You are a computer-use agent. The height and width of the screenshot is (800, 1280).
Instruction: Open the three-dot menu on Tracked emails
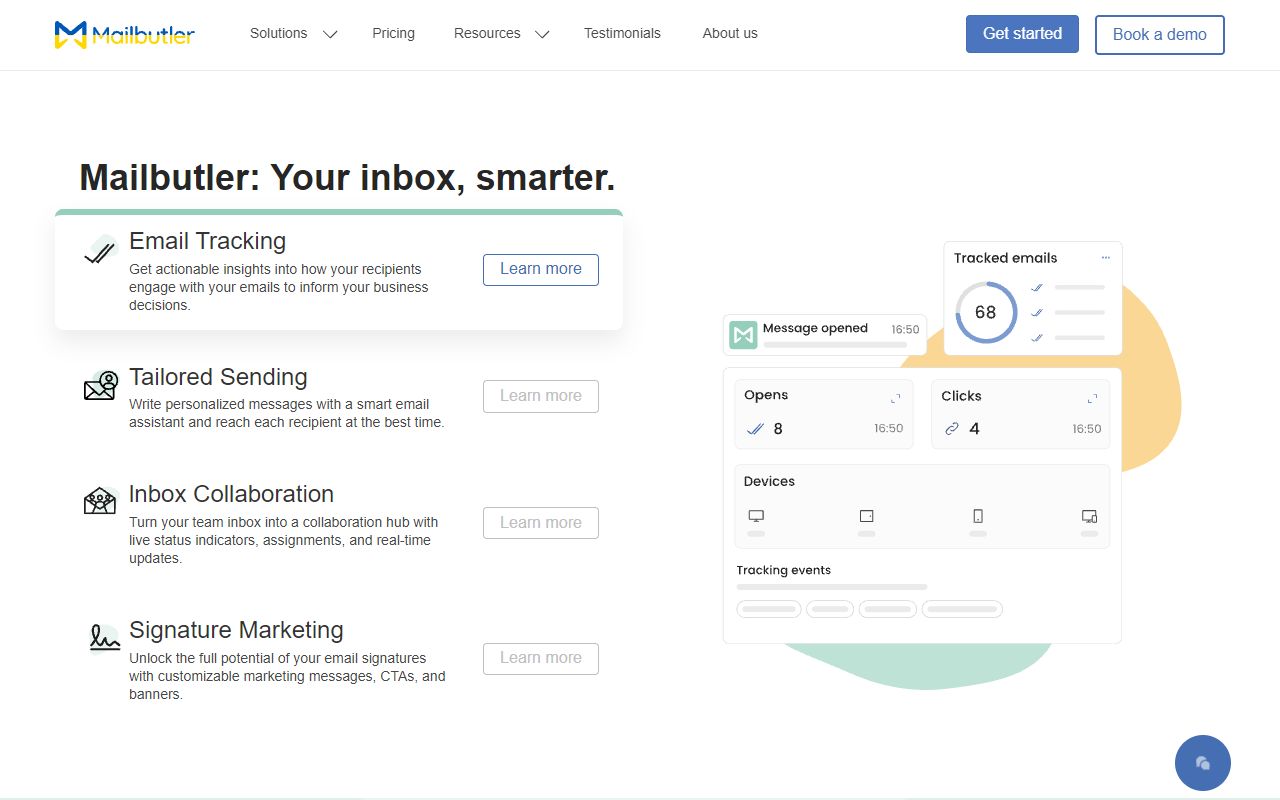pos(1106,258)
